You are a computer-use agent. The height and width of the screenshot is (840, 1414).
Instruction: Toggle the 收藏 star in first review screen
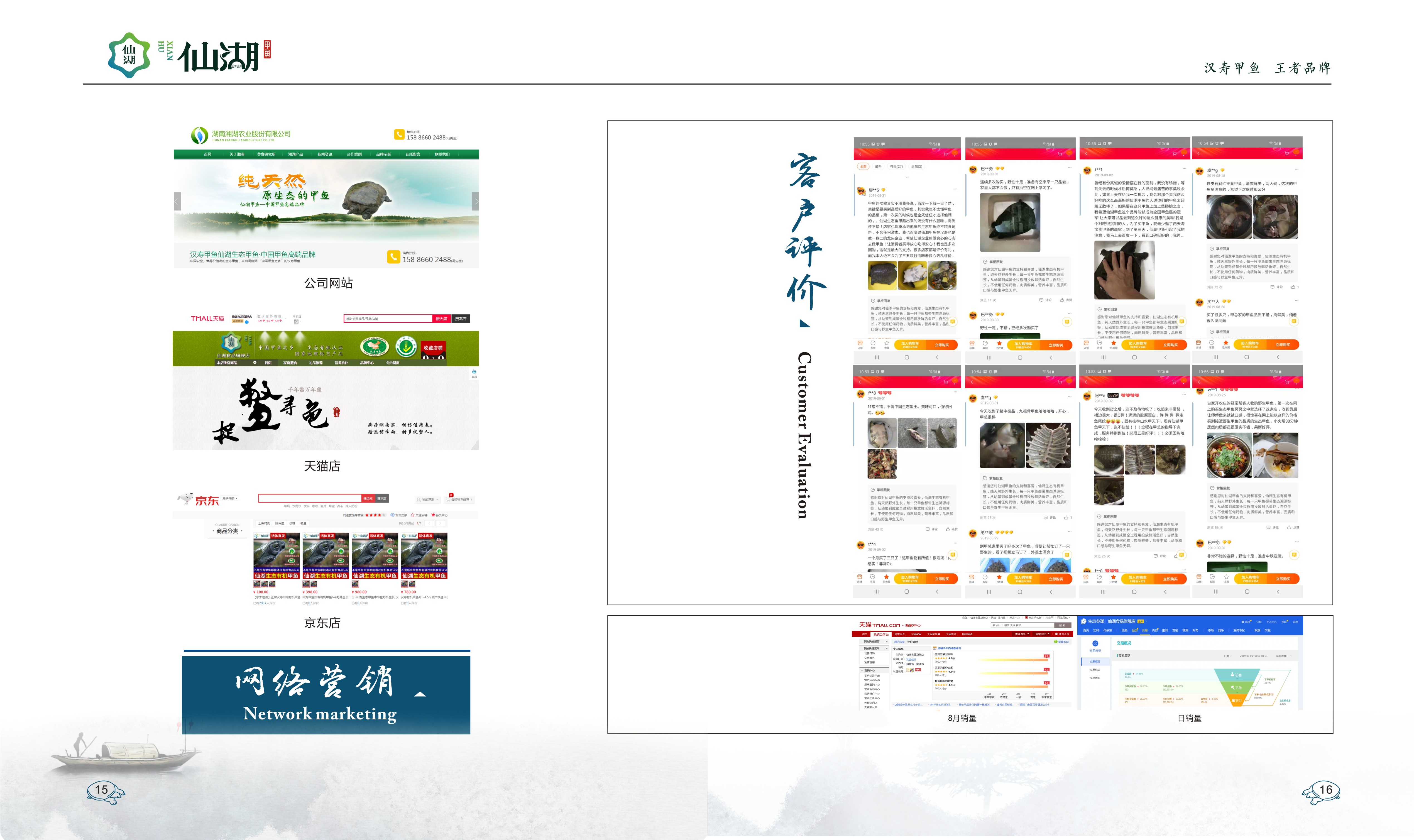(x=886, y=343)
